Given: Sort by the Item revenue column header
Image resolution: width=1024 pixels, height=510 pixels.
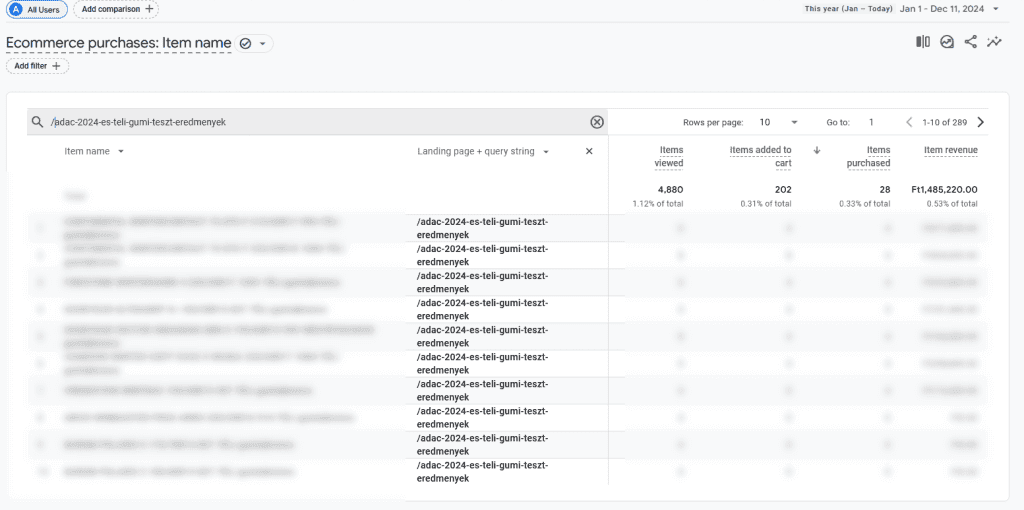Looking at the screenshot, I should coord(950,150).
